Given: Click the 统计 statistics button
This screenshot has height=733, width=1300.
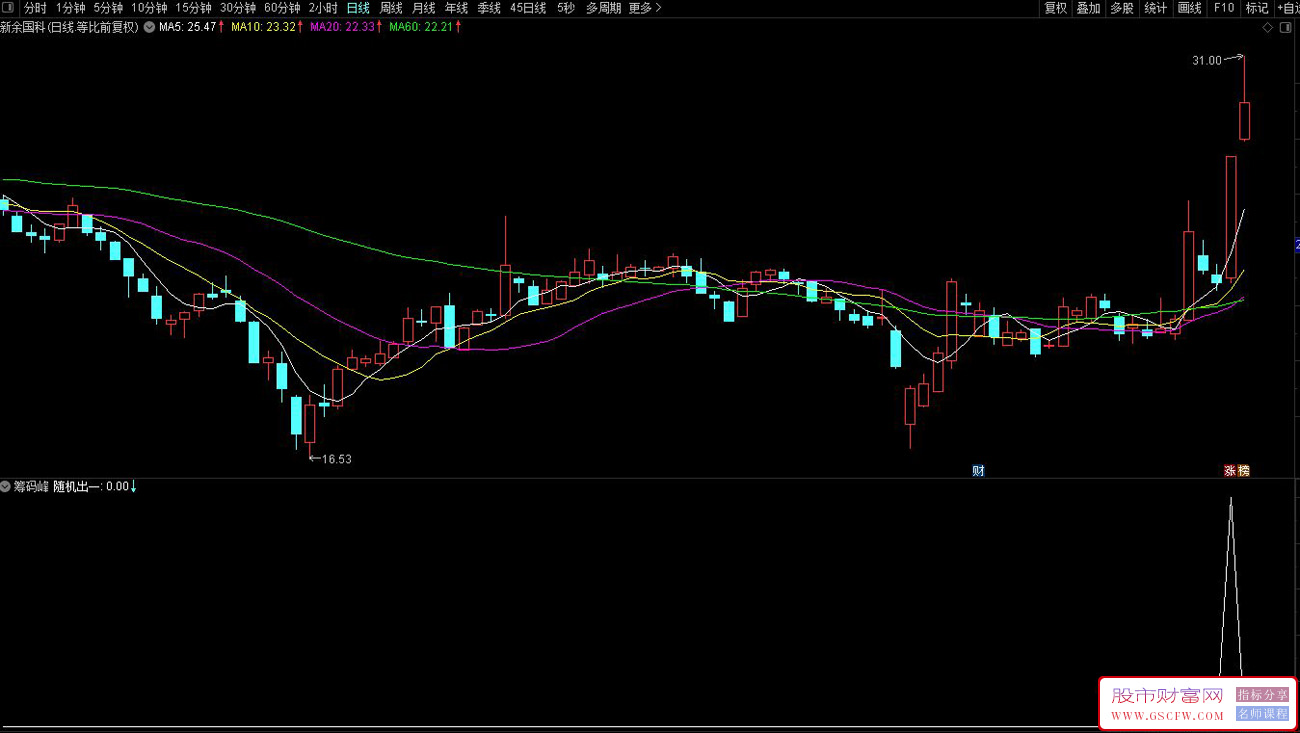Looking at the screenshot, I should click(x=1155, y=8).
